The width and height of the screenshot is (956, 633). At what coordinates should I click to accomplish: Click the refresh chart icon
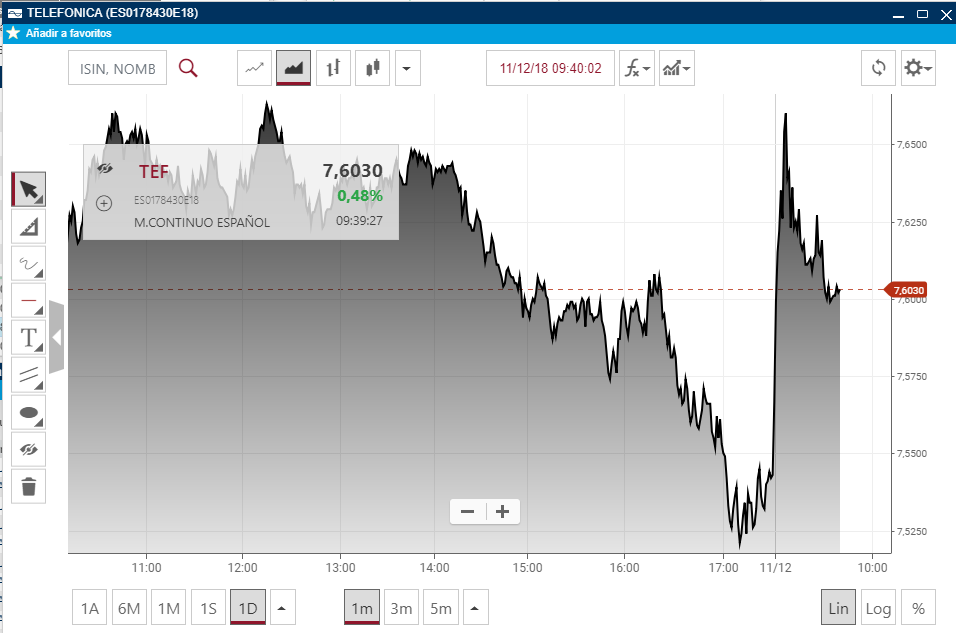[879, 68]
